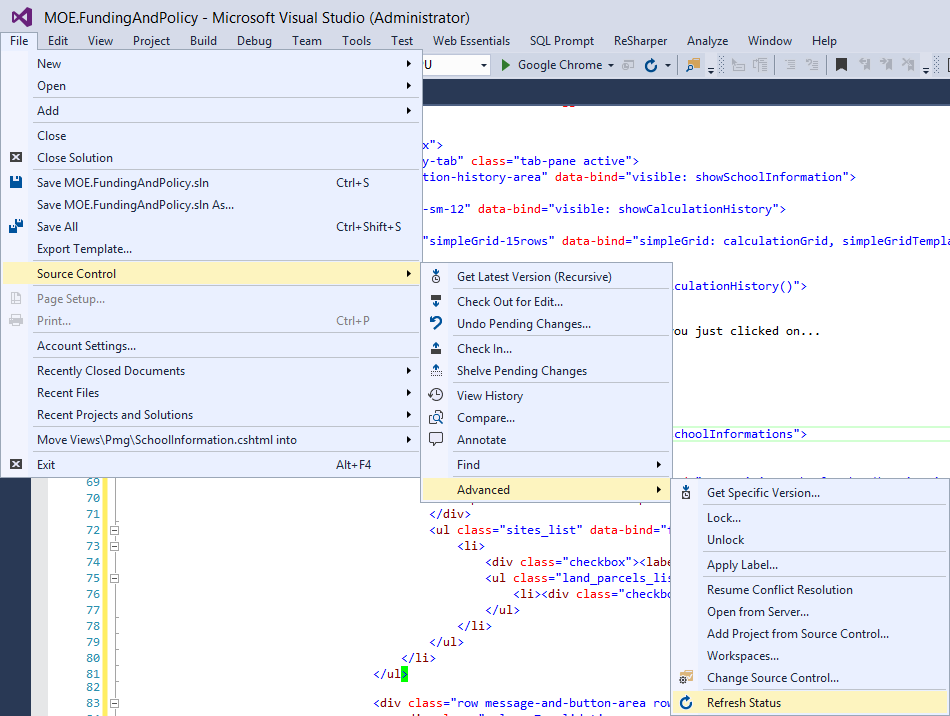Open the solution platform combo box dropdown
The width and height of the screenshot is (950, 716).
click(483, 65)
